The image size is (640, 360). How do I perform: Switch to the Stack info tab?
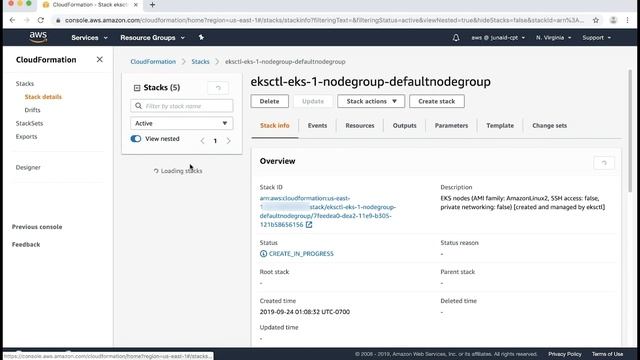click(275, 126)
